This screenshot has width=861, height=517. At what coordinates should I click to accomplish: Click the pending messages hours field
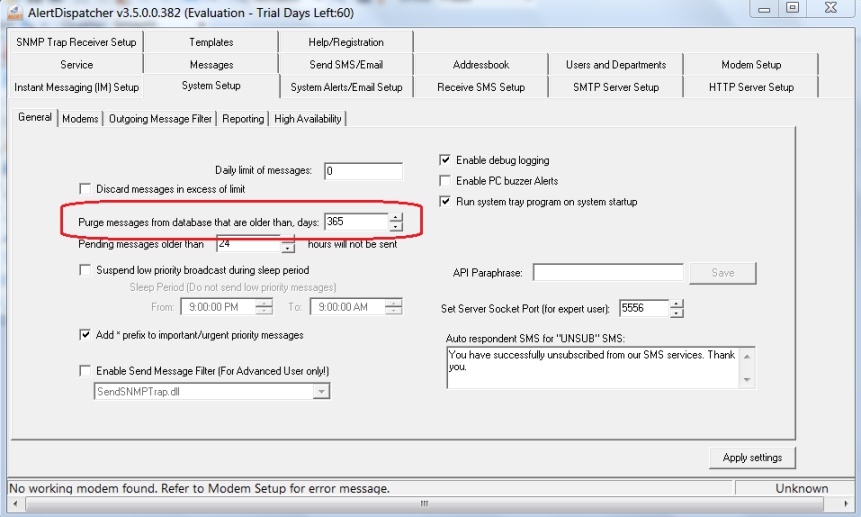click(249, 244)
